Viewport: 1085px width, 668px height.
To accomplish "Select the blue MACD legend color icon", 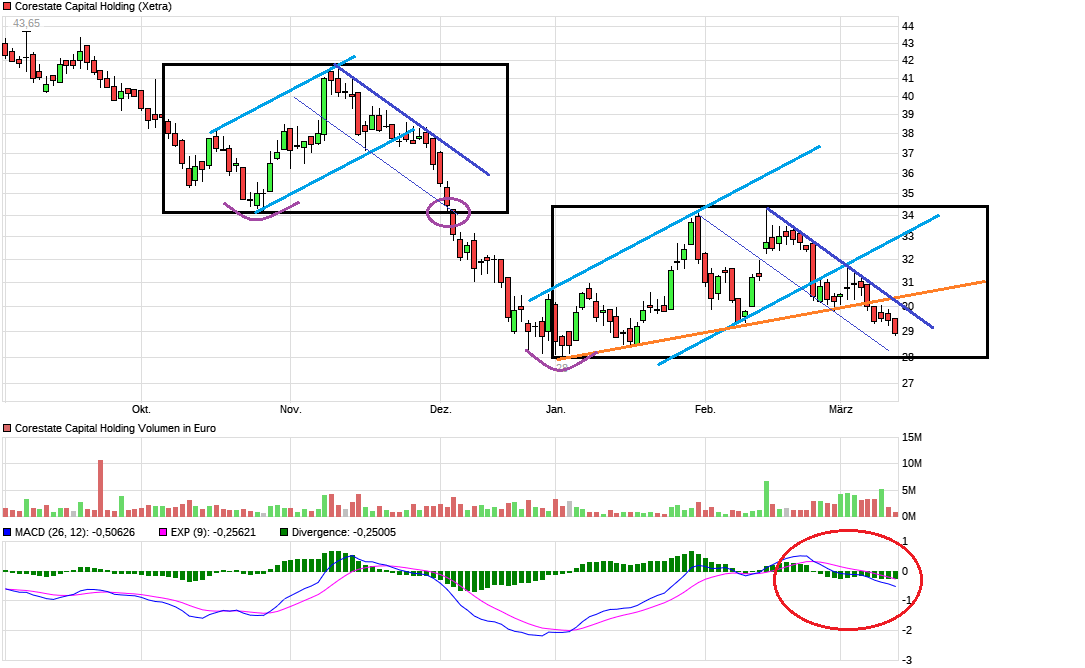I will point(7,533).
